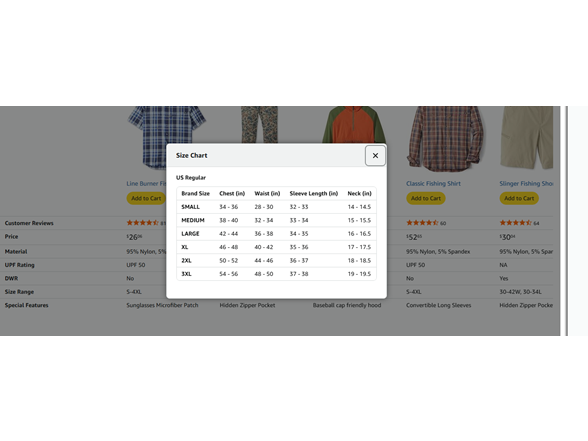The width and height of the screenshot is (588, 441).
Task: Click the star rating of Slinger Fishing Shorts
Action: tap(515, 223)
